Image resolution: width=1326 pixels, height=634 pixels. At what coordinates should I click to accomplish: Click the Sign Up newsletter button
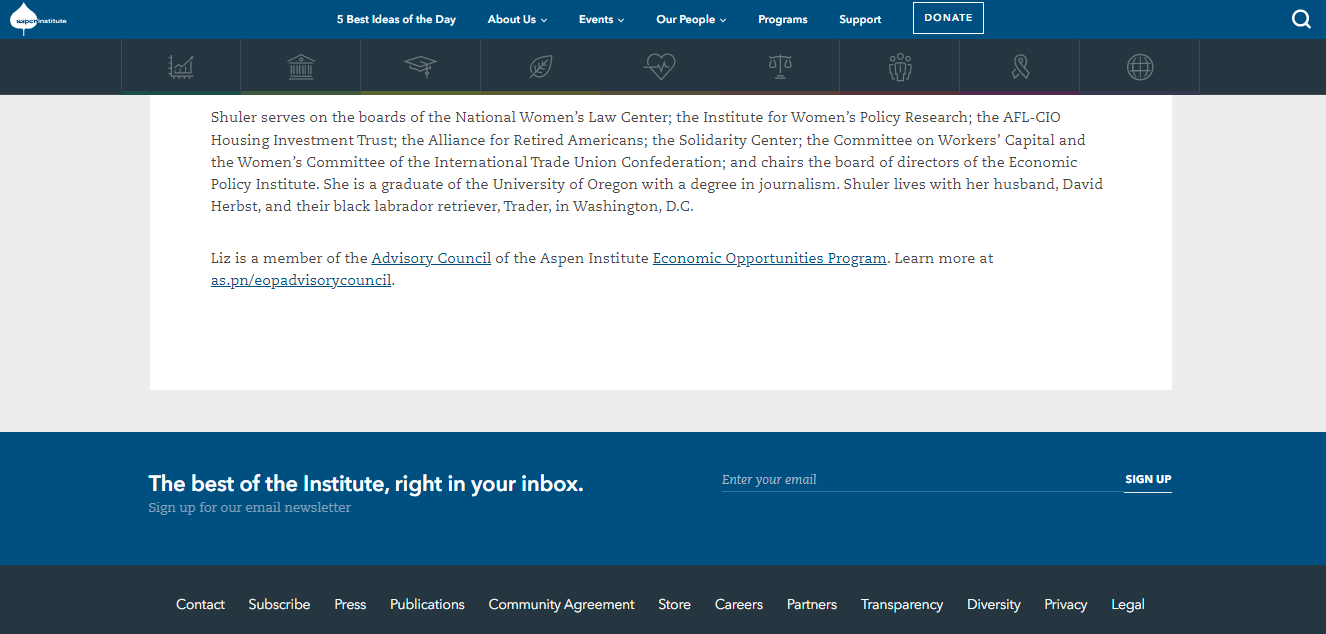1148,480
